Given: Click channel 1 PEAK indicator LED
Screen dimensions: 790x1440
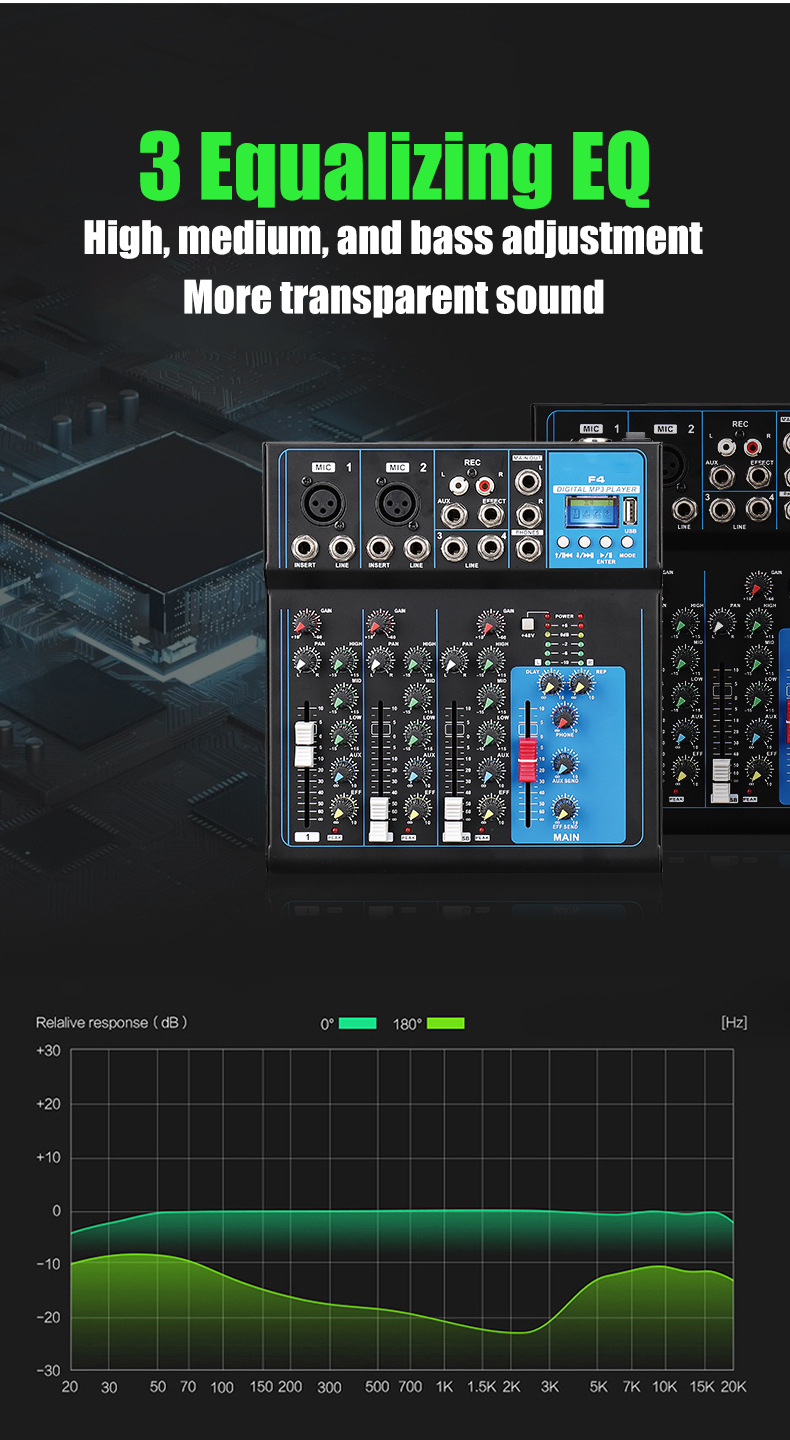Looking at the screenshot, I should [335, 830].
